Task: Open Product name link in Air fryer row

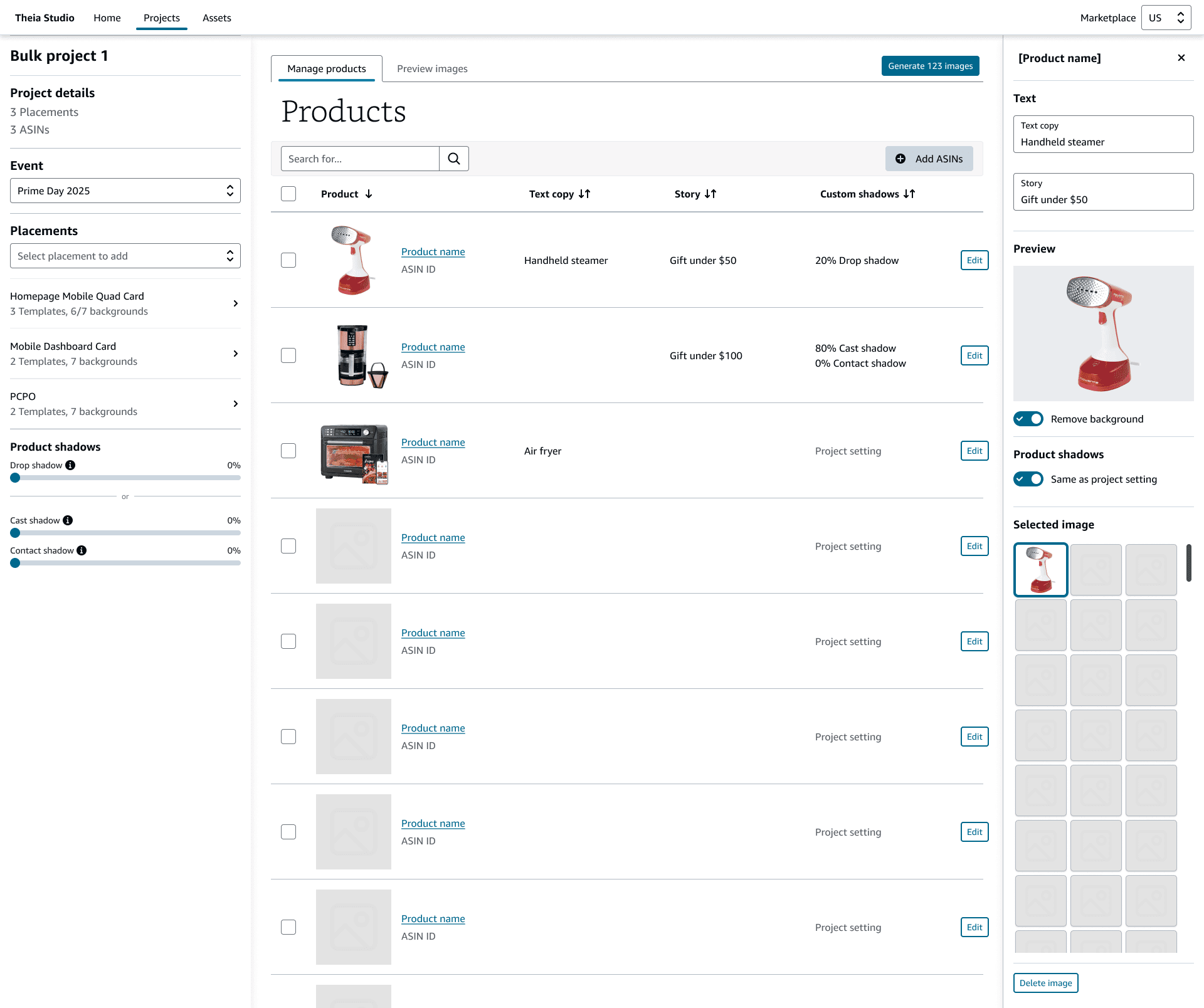Action: tap(433, 442)
